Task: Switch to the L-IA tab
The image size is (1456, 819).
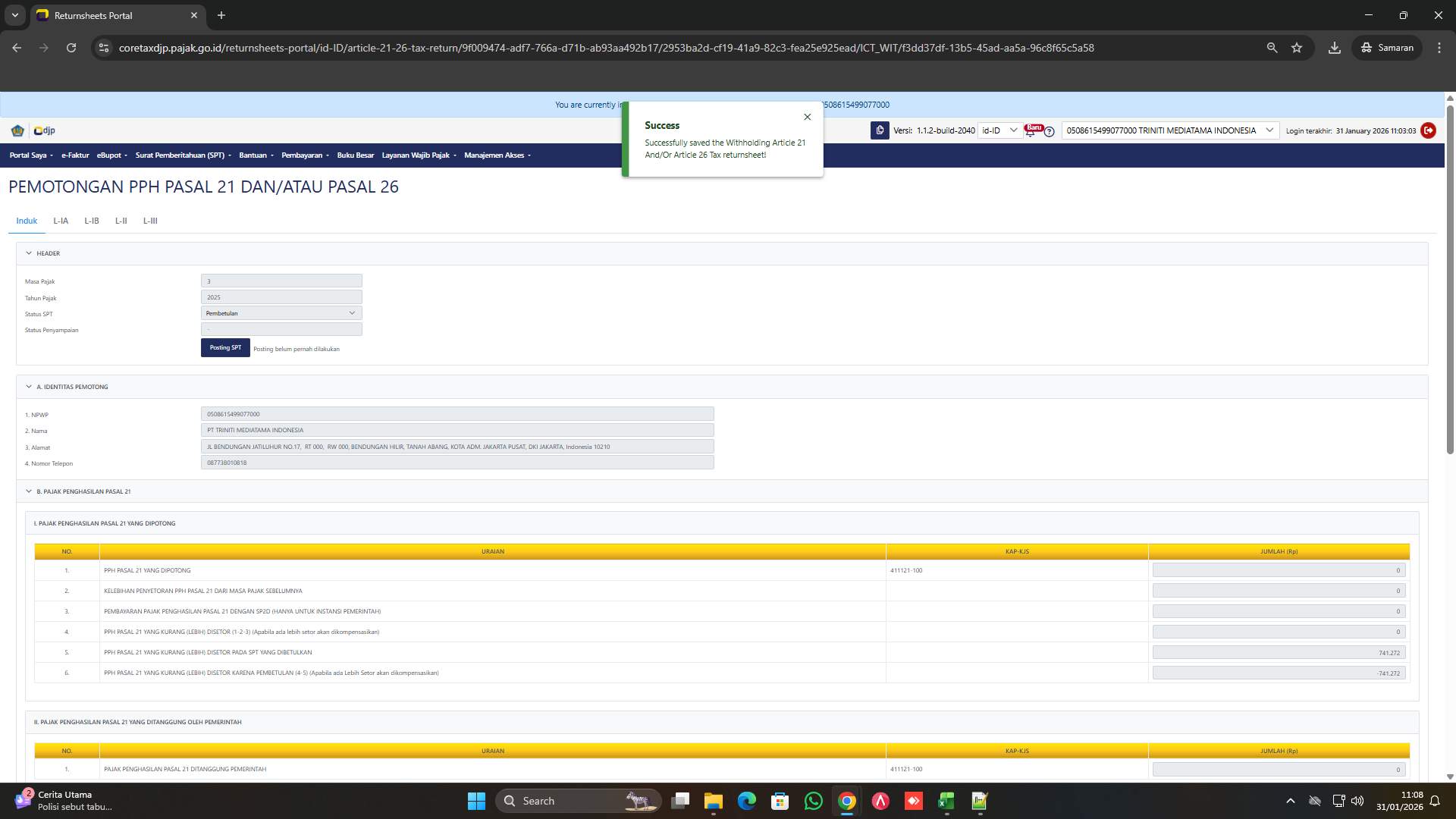Action: click(x=61, y=221)
